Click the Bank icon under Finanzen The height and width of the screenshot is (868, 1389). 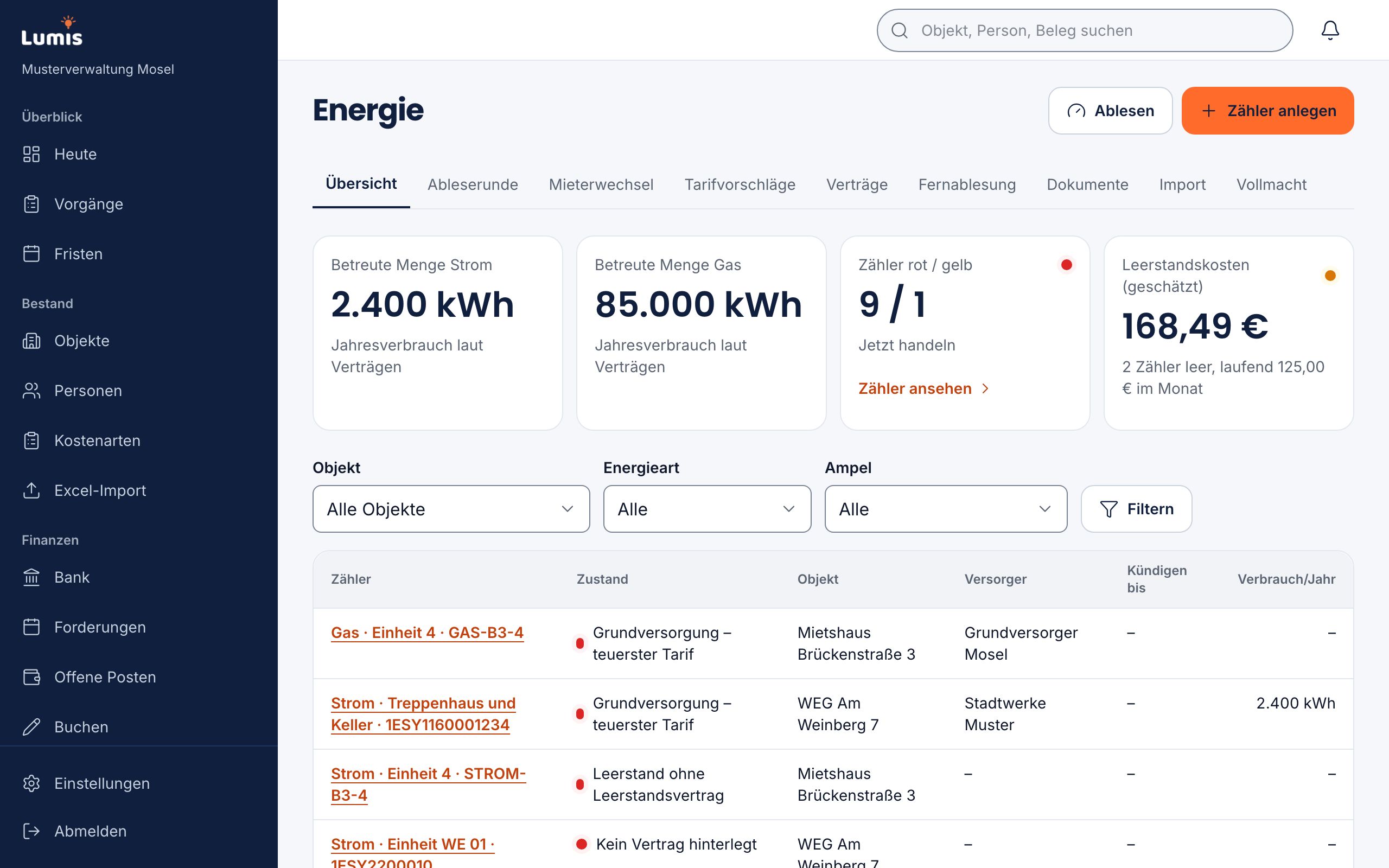[x=31, y=577]
